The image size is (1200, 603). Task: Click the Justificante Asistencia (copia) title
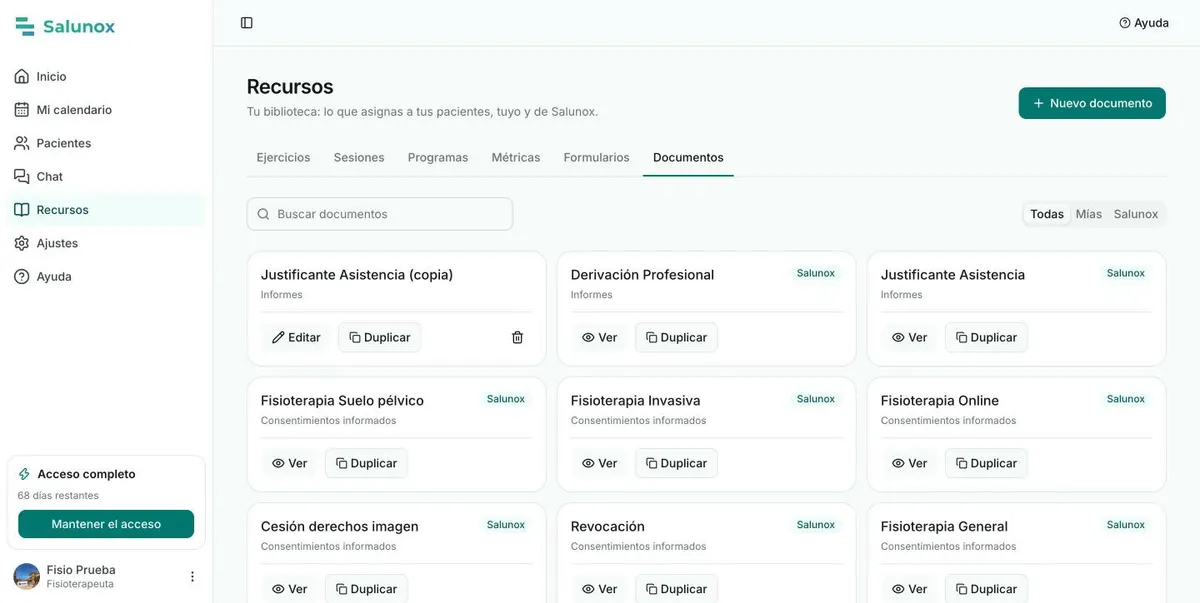(357, 275)
